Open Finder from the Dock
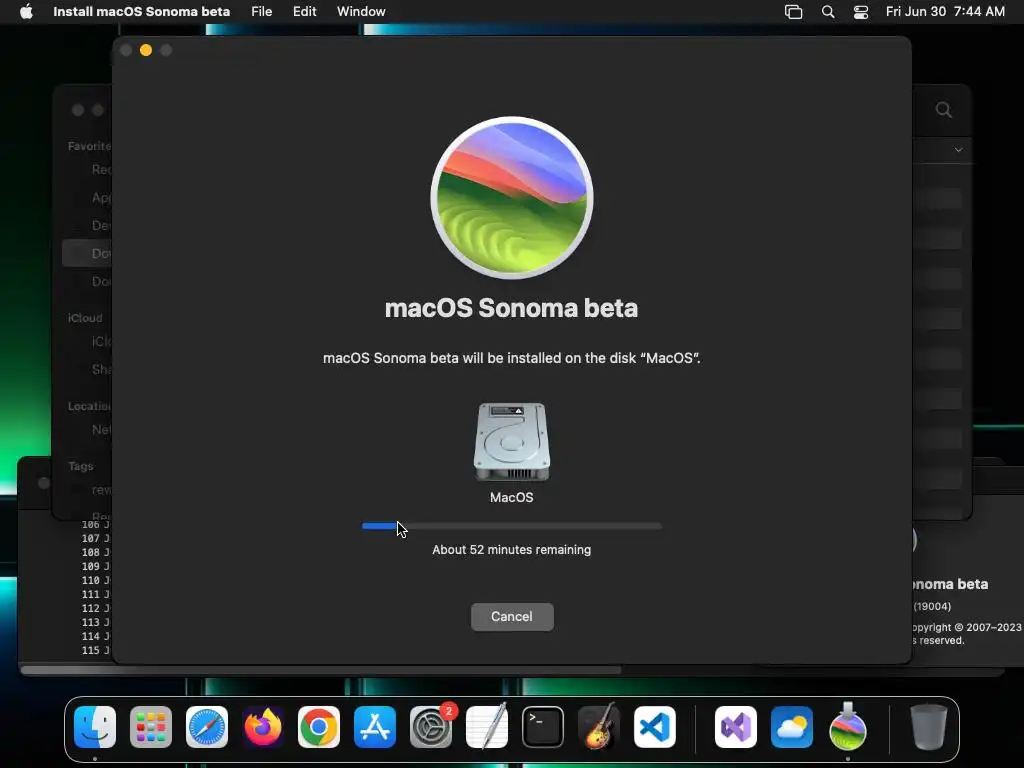This screenshot has height=768, width=1024. pos(95,727)
